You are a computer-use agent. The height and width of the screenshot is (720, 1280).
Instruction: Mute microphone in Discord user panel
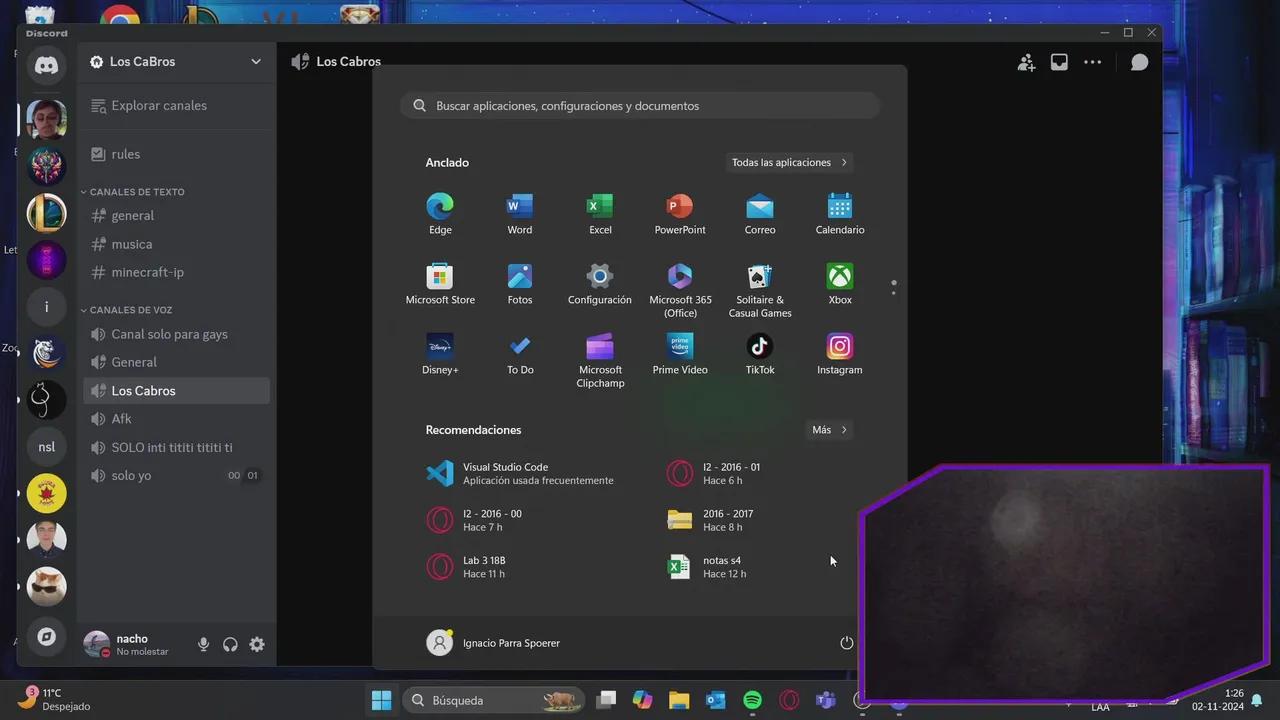click(x=204, y=645)
